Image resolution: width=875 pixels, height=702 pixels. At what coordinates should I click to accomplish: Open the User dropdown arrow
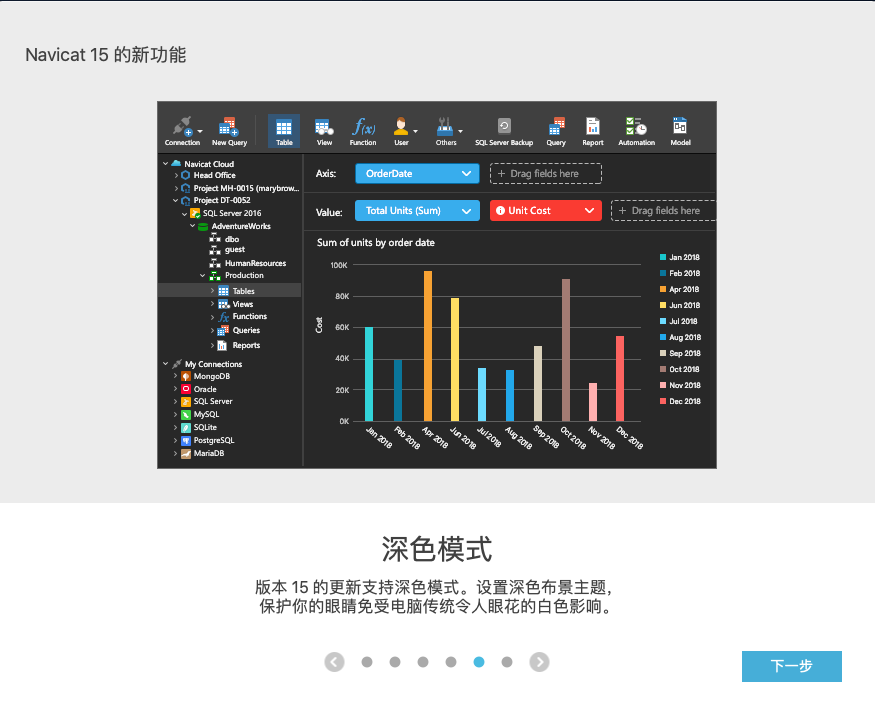[x=415, y=132]
